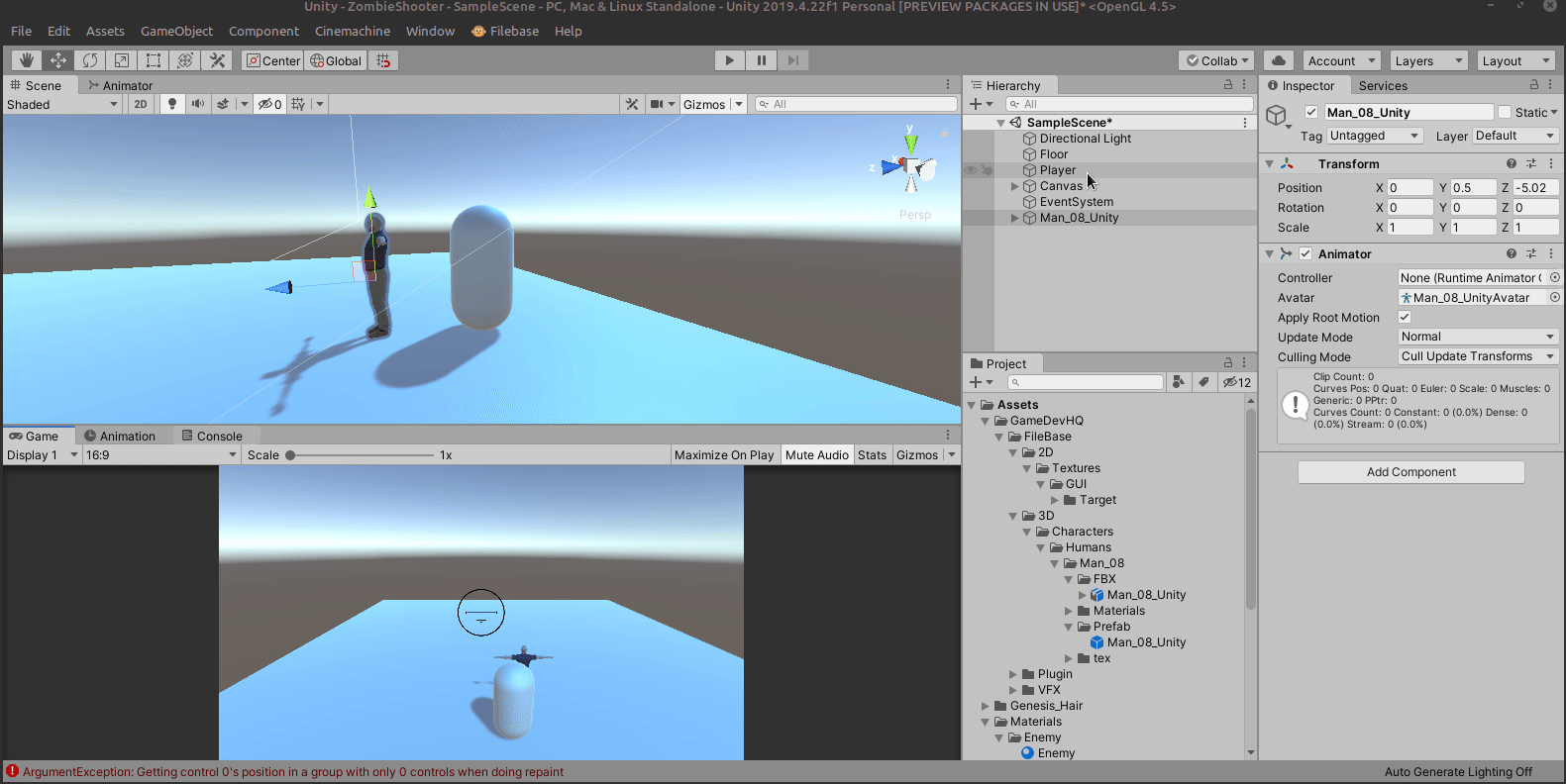This screenshot has width=1566, height=784.
Task: Select the Rect tool
Action: click(154, 60)
